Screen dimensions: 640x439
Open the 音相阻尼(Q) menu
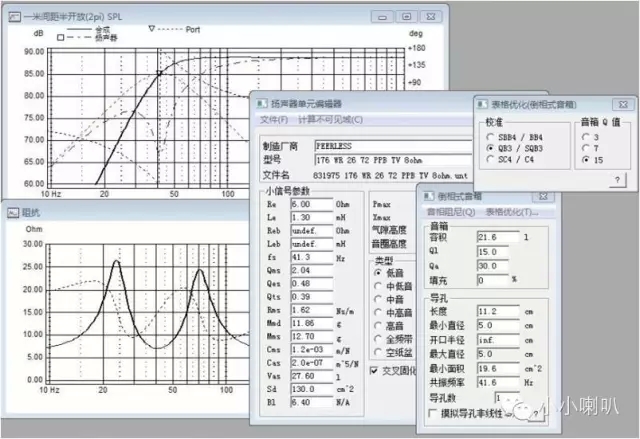pos(454,213)
